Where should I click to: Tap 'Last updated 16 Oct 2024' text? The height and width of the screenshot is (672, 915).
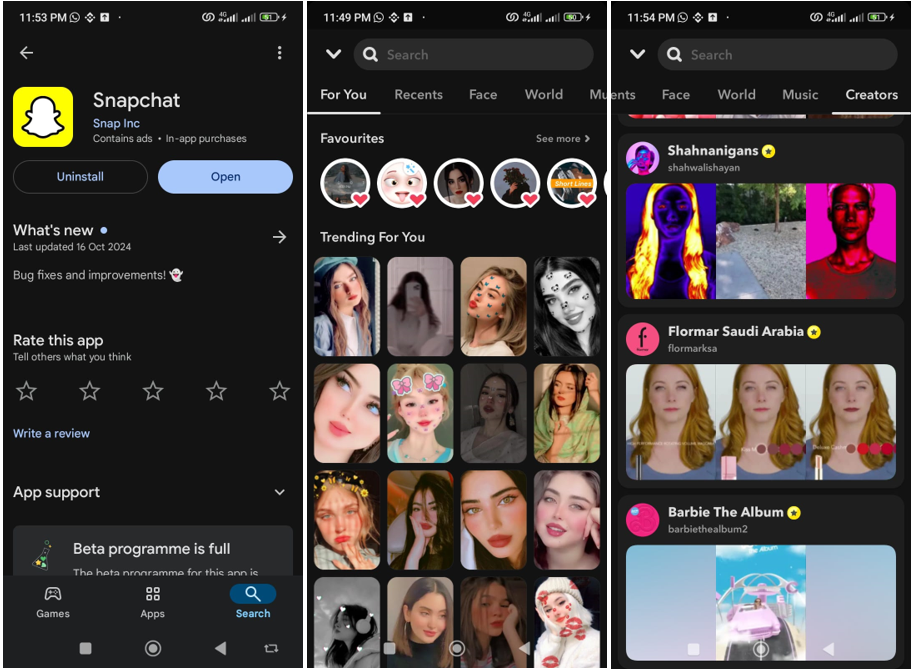click(x=72, y=247)
